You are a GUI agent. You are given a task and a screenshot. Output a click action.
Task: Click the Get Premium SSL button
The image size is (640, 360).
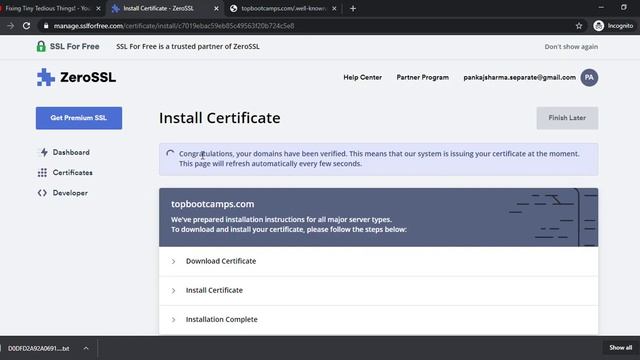tap(79, 118)
